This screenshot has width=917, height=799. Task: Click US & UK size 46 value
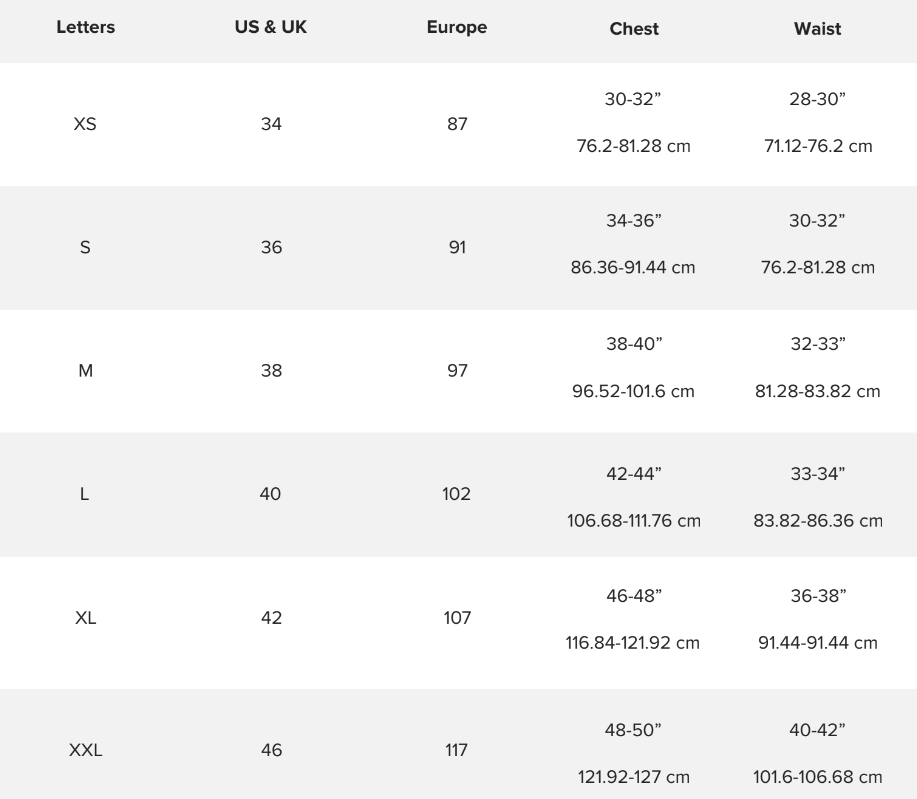pos(271,750)
